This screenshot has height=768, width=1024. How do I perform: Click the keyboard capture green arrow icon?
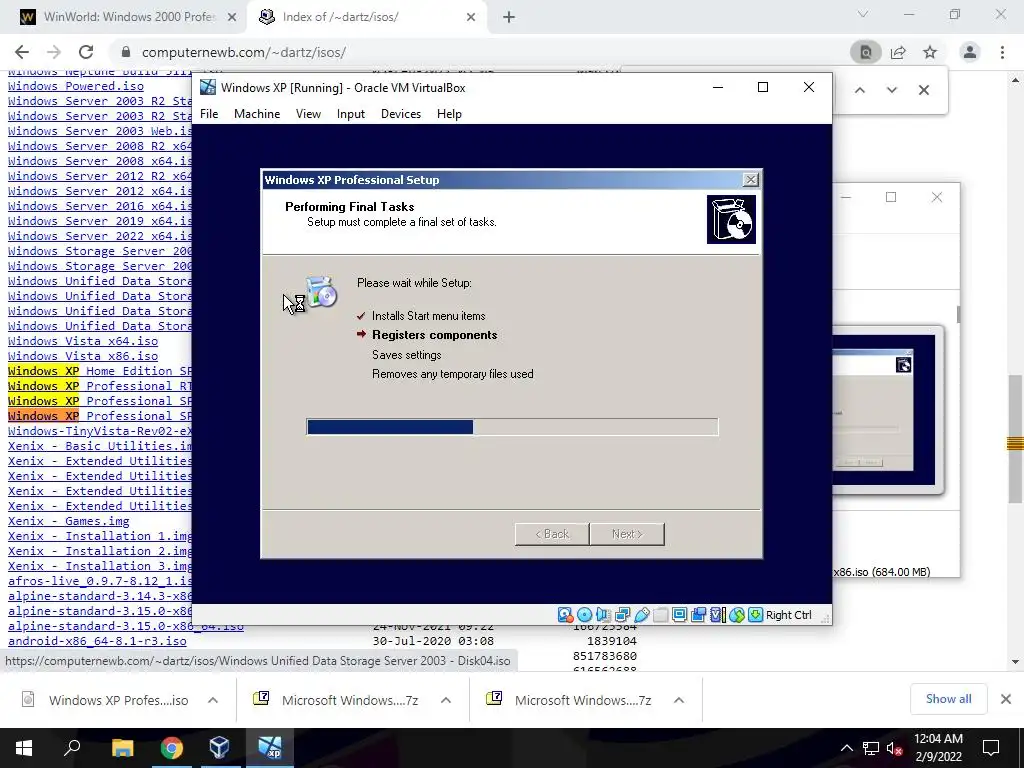756,615
